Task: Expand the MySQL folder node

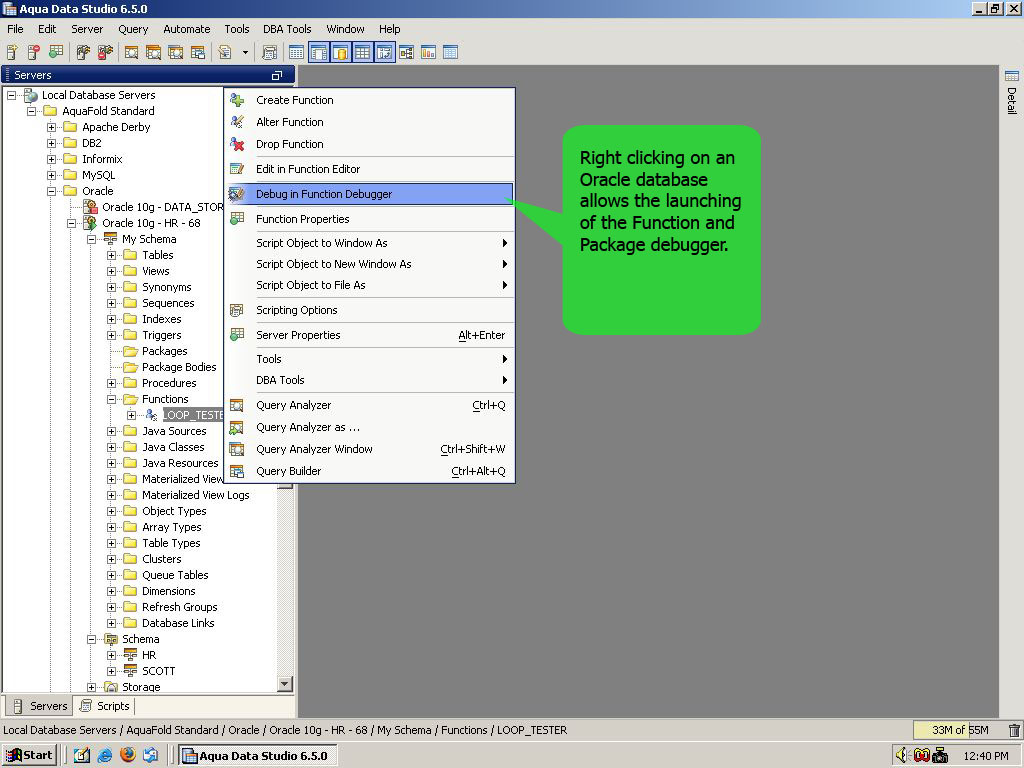Action: (x=51, y=175)
